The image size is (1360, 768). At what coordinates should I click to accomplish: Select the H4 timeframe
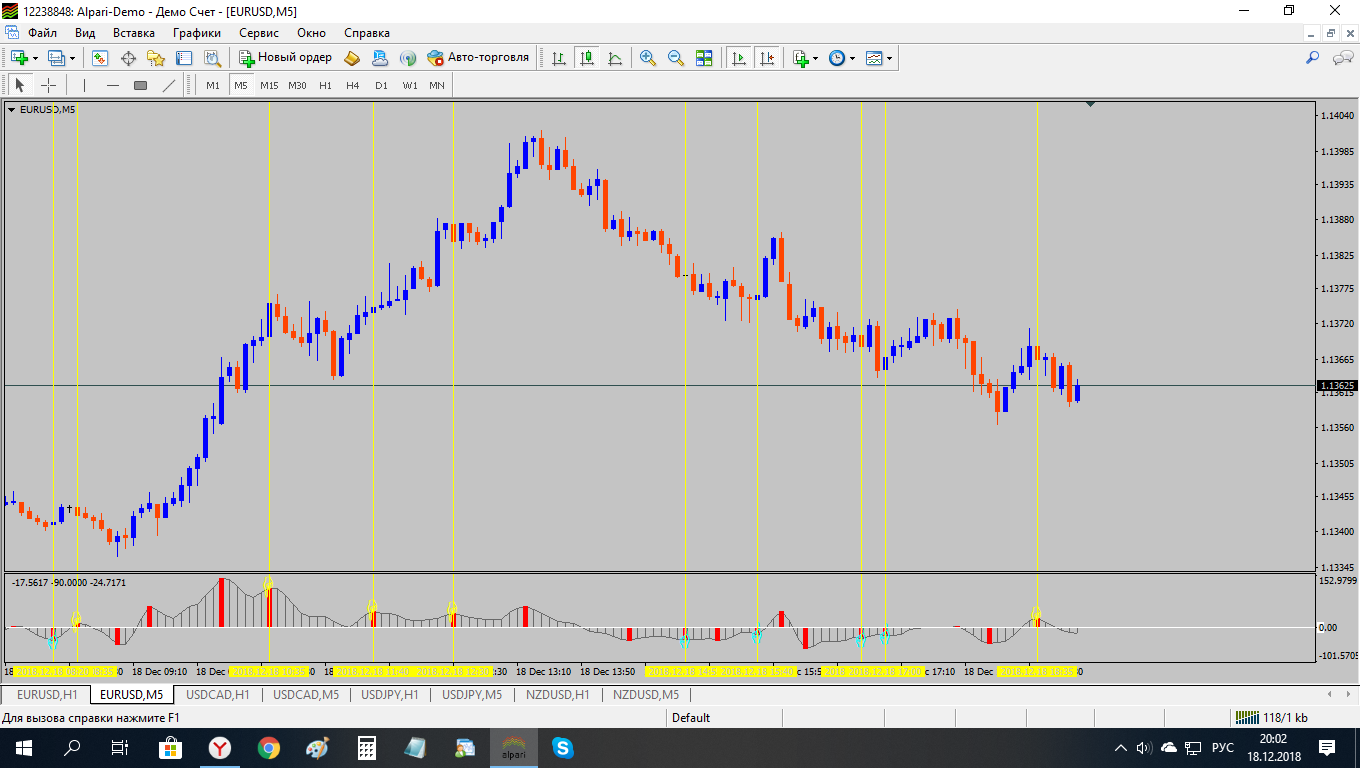pyautogui.click(x=353, y=85)
